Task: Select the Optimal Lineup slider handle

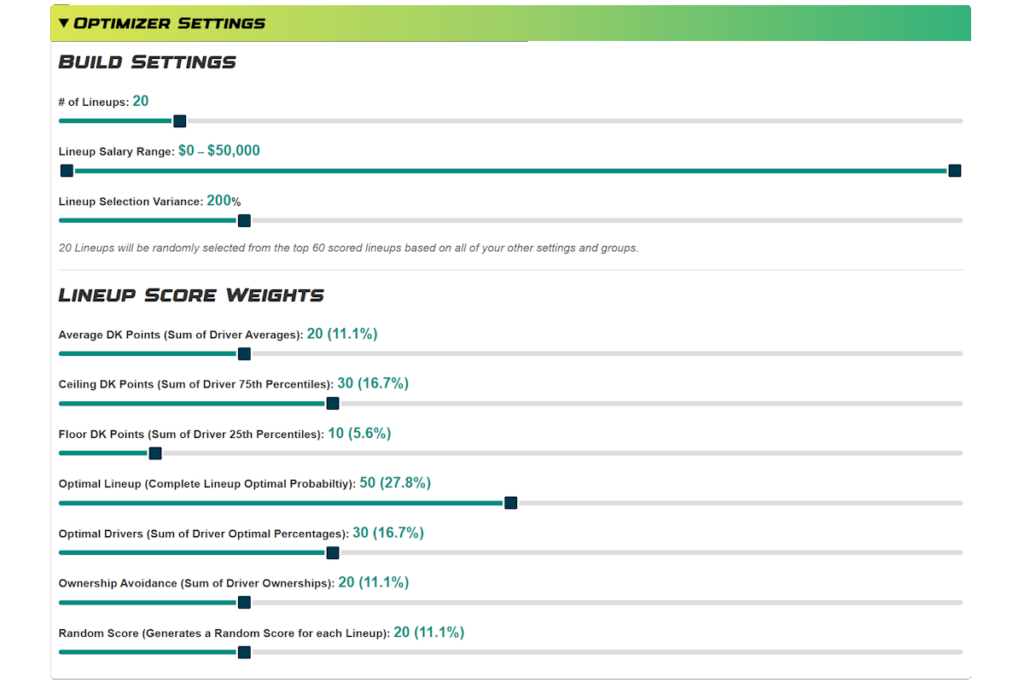Action: pyautogui.click(x=511, y=503)
